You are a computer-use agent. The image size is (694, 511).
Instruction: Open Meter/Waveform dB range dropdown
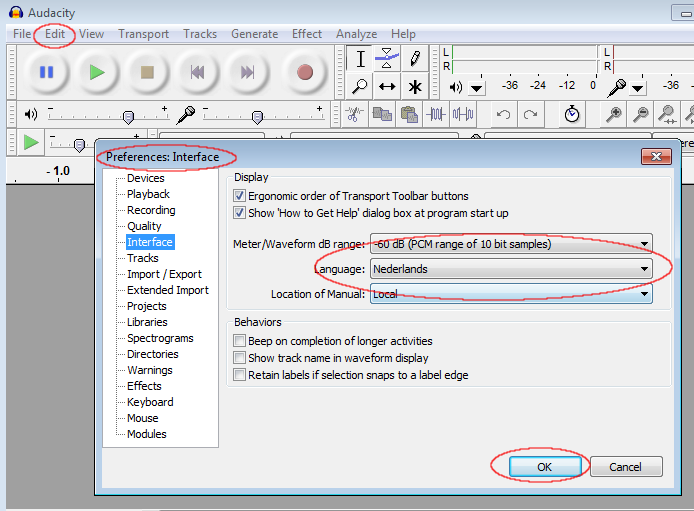tap(511, 244)
